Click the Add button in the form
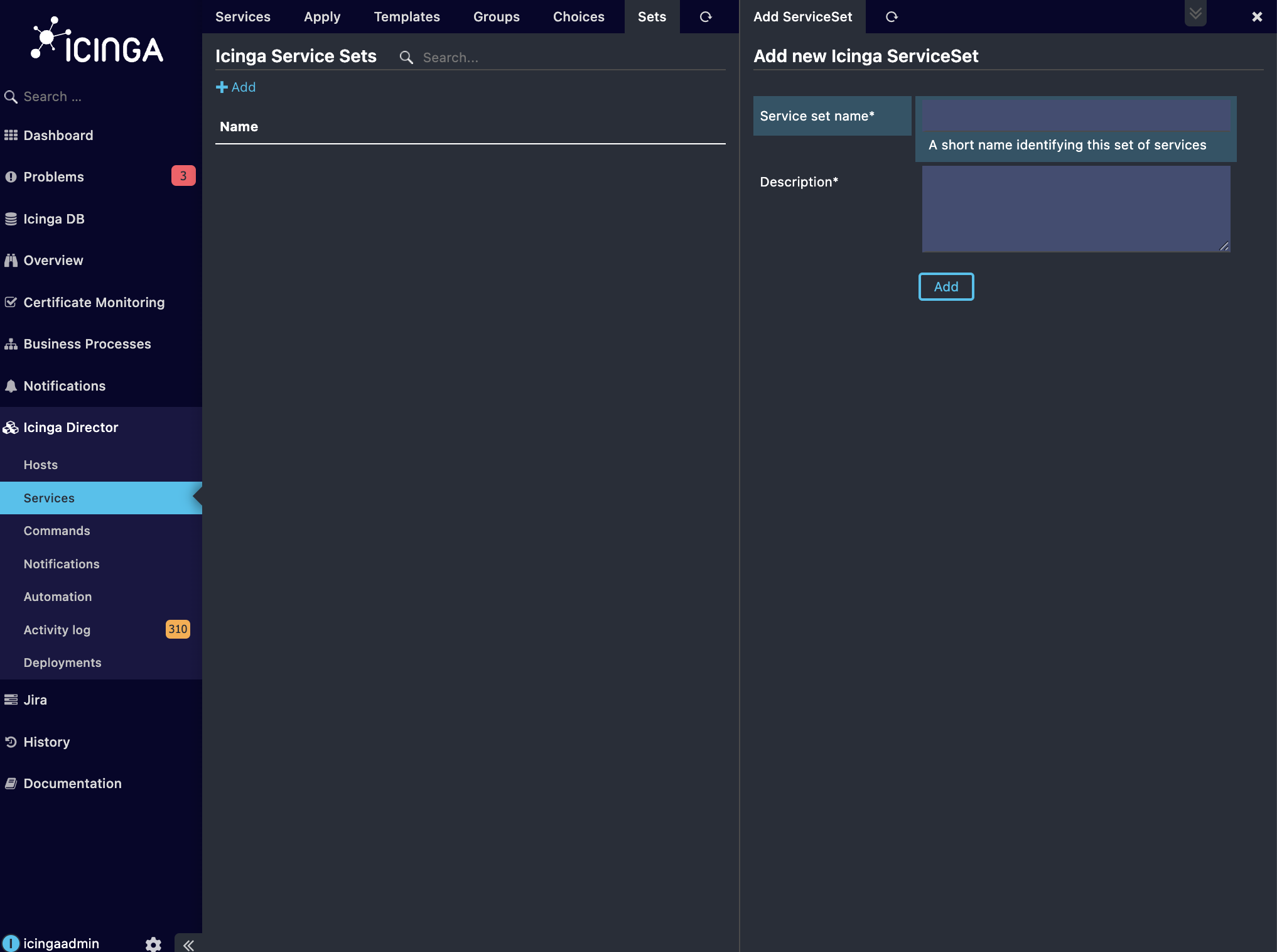Image resolution: width=1277 pixels, height=952 pixels. point(946,287)
